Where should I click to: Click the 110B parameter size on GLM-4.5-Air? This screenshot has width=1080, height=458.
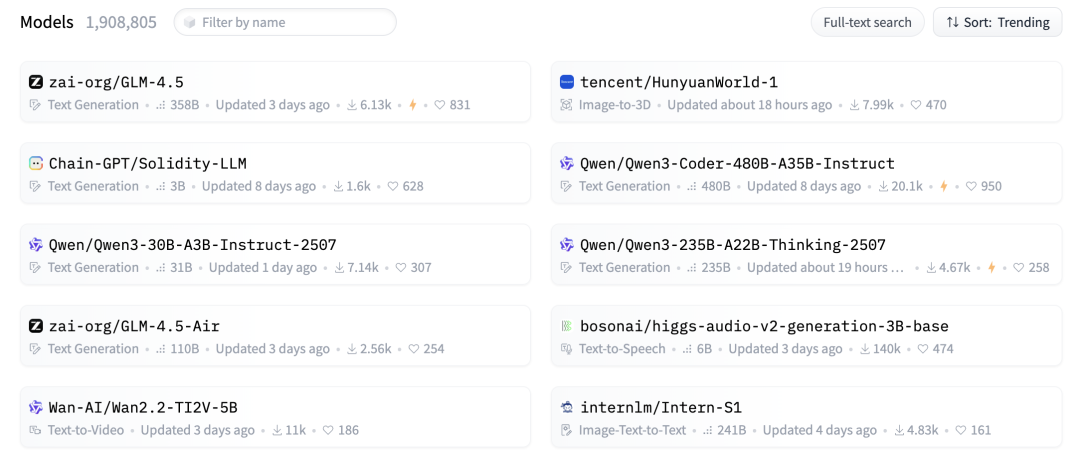tap(185, 349)
